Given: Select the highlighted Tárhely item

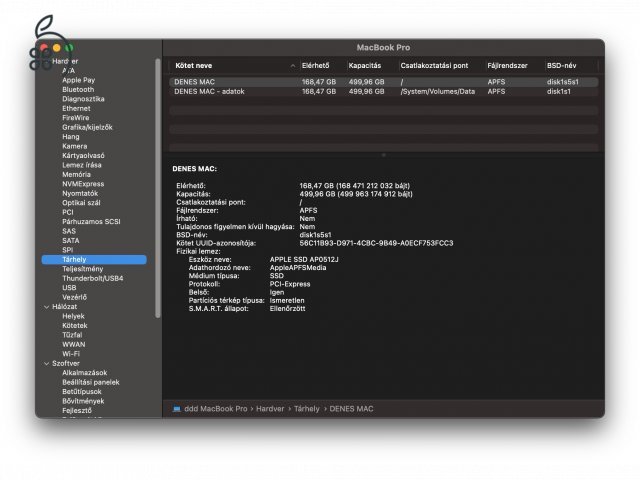Looking at the screenshot, I should pyautogui.click(x=94, y=259).
